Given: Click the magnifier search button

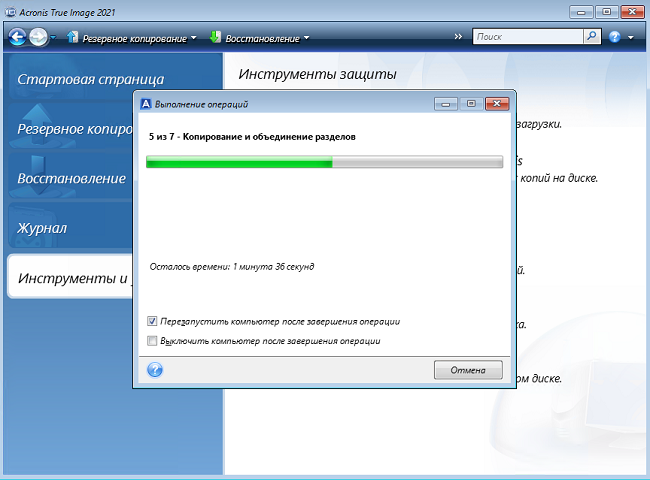Looking at the screenshot, I should (592, 36).
